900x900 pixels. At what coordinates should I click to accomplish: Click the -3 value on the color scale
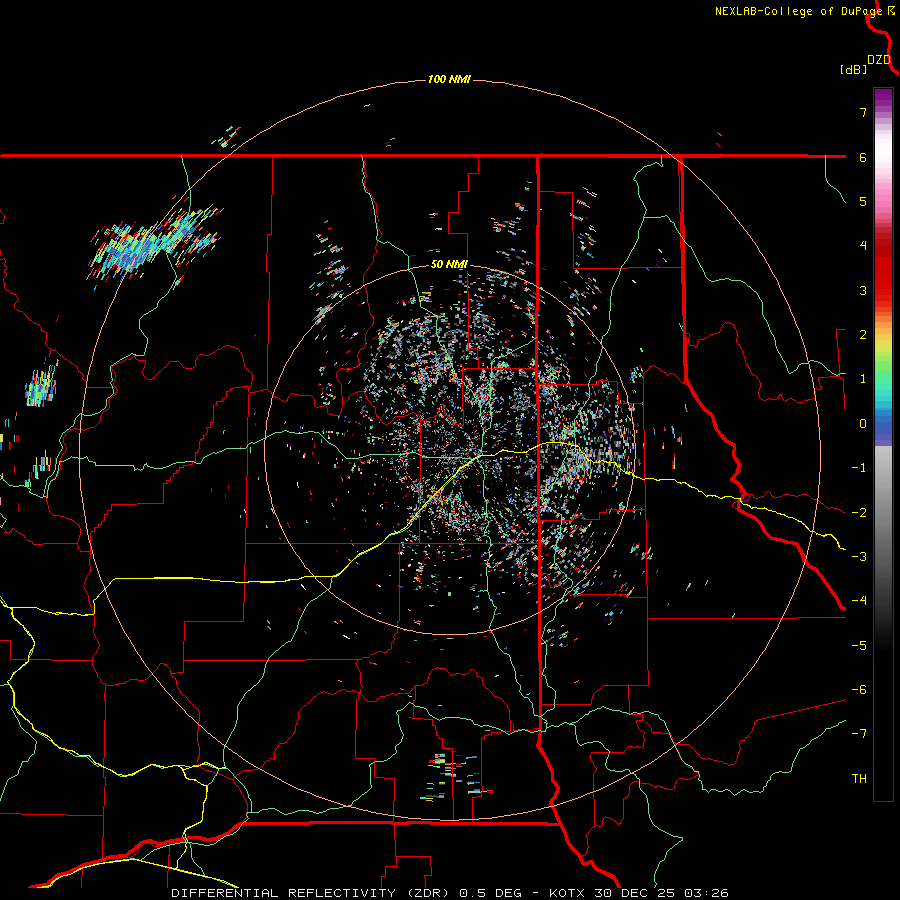coord(859,557)
